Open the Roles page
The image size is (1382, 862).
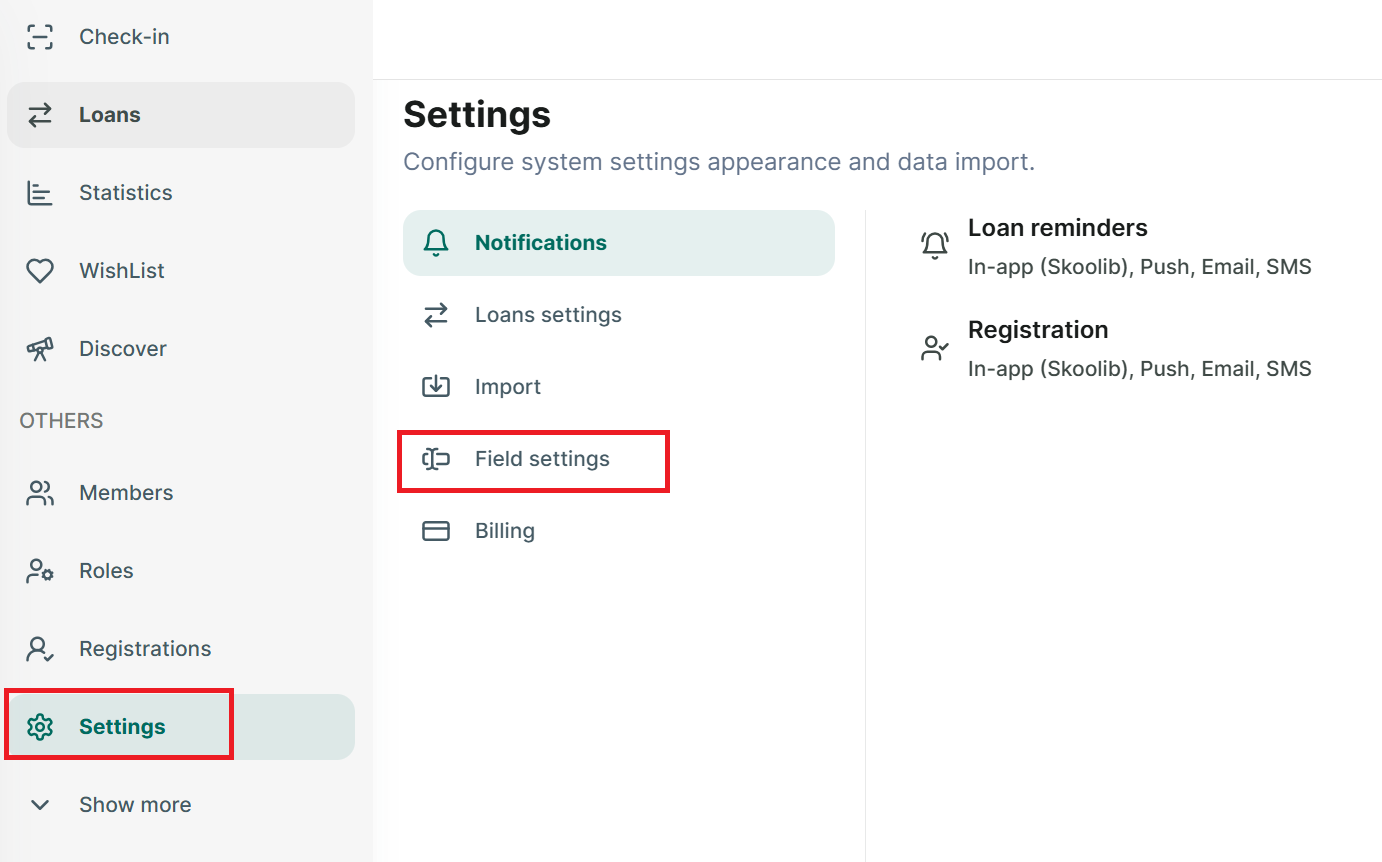tap(181, 571)
